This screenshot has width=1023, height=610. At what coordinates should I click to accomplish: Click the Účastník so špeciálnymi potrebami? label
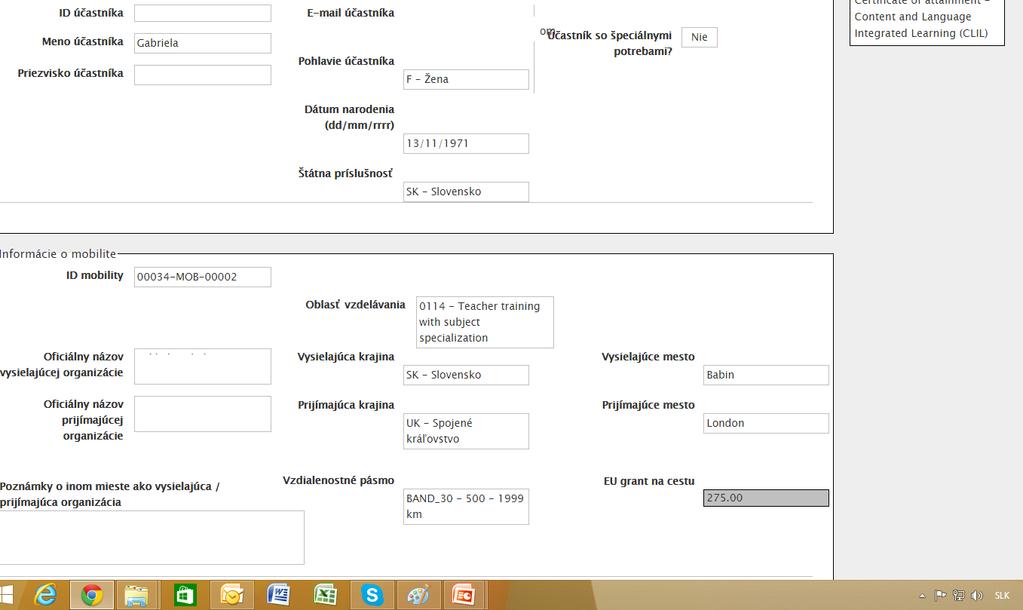coord(609,43)
